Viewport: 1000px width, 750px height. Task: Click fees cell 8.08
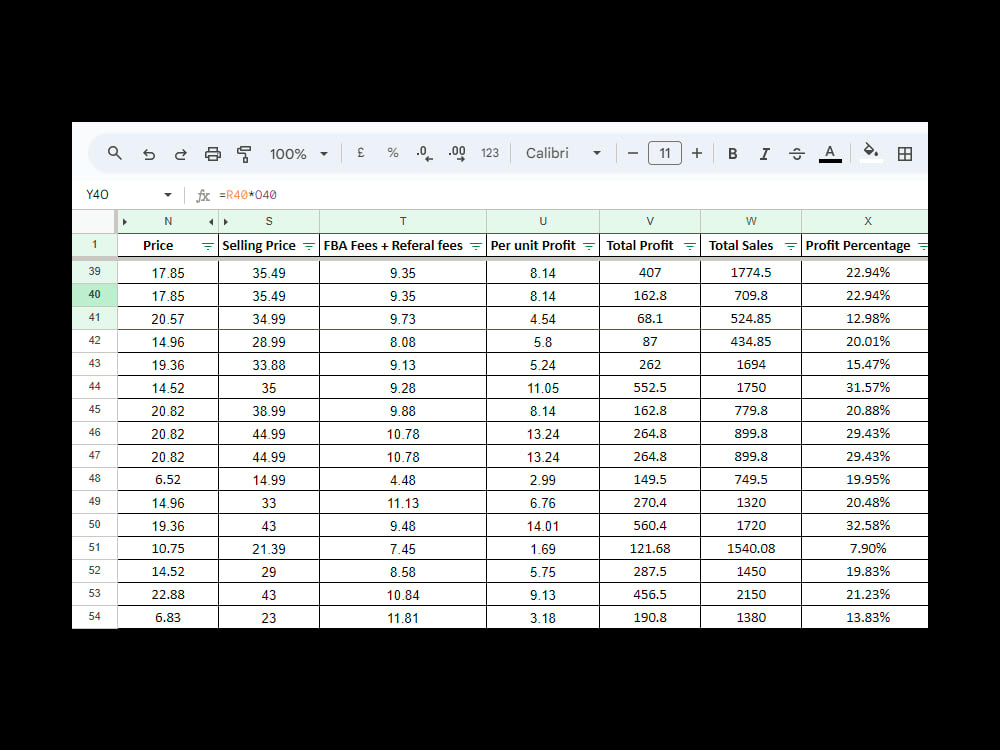(x=402, y=342)
